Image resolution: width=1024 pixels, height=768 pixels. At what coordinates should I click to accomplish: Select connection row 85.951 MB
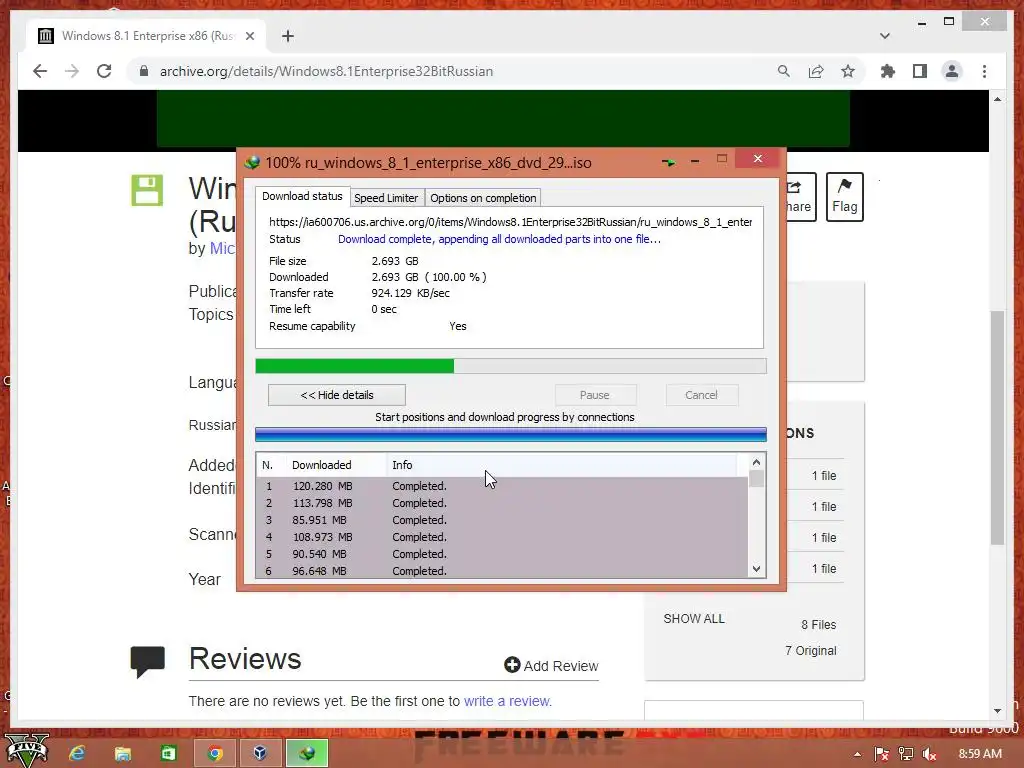(x=502, y=520)
